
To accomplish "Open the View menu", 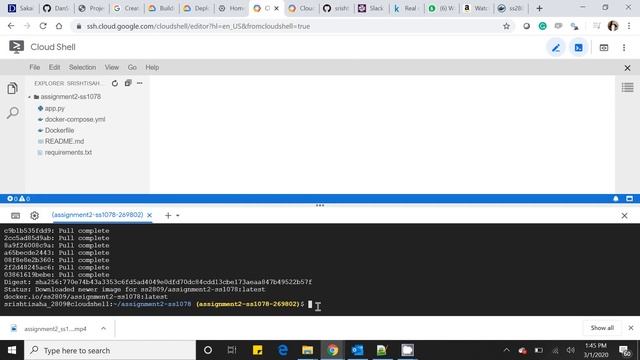I will [111, 67].
